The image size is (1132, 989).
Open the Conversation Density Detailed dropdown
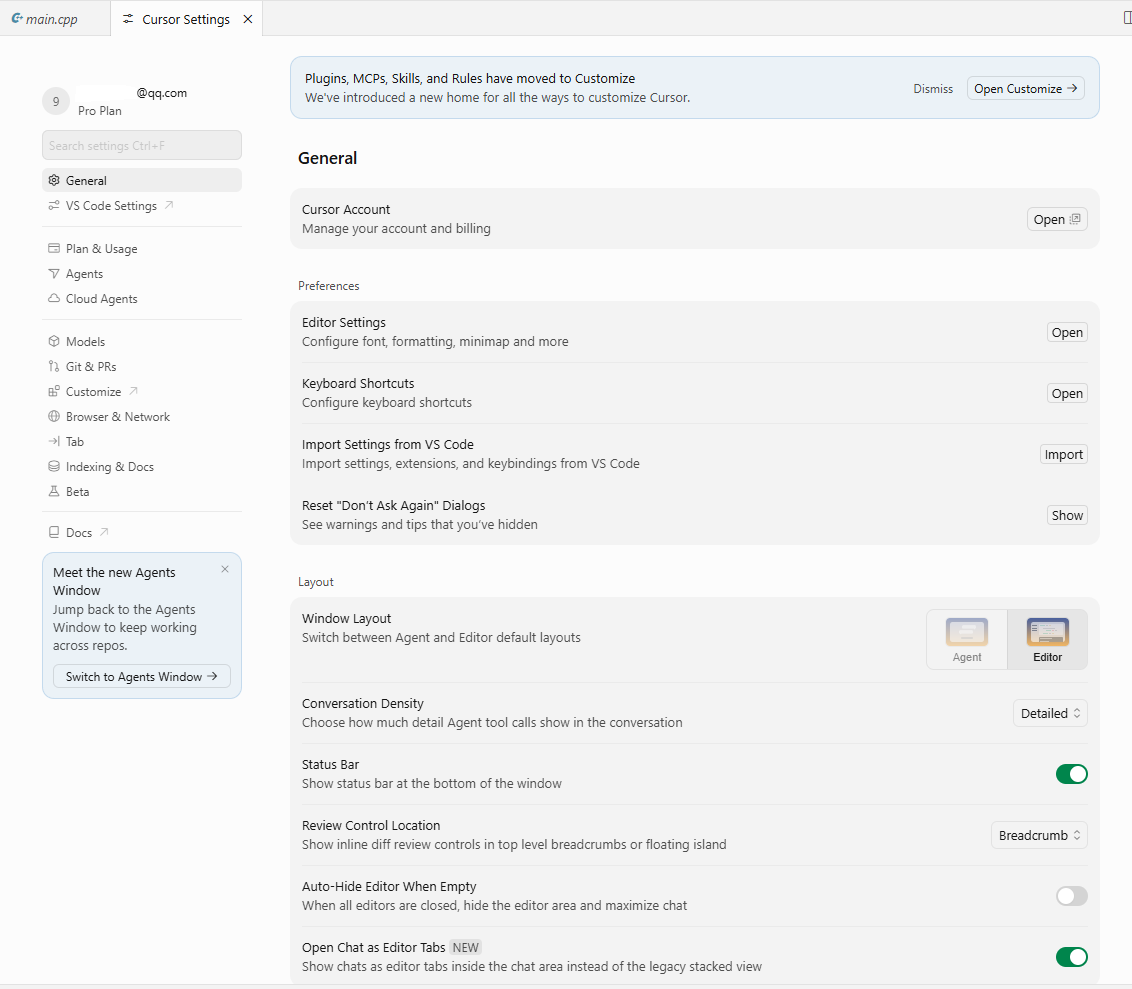coord(1050,713)
